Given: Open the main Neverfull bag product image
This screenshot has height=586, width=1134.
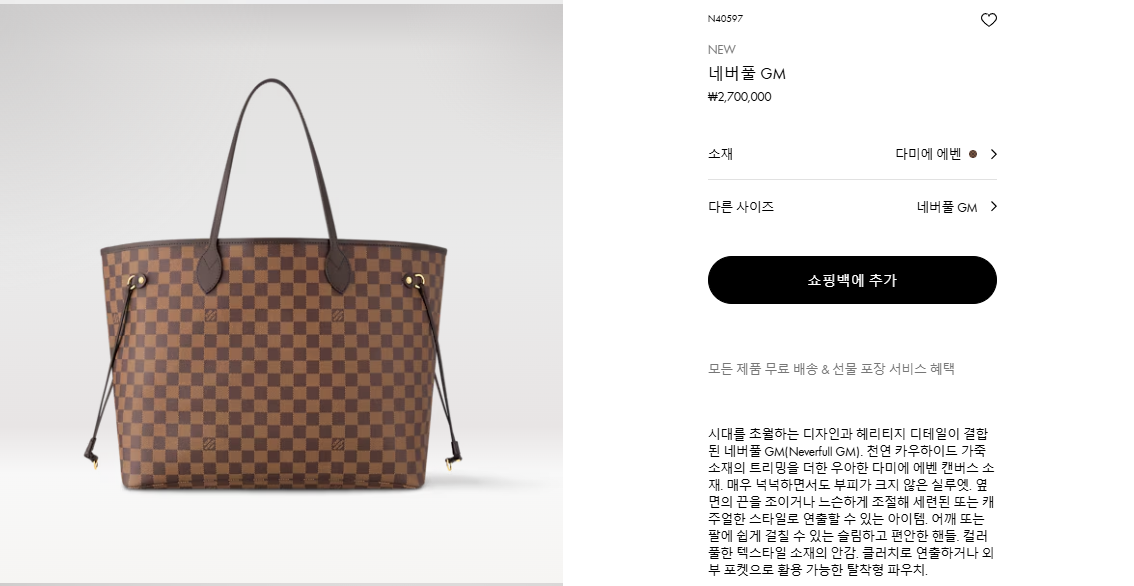Looking at the screenshot, I should tap(281, 292).
